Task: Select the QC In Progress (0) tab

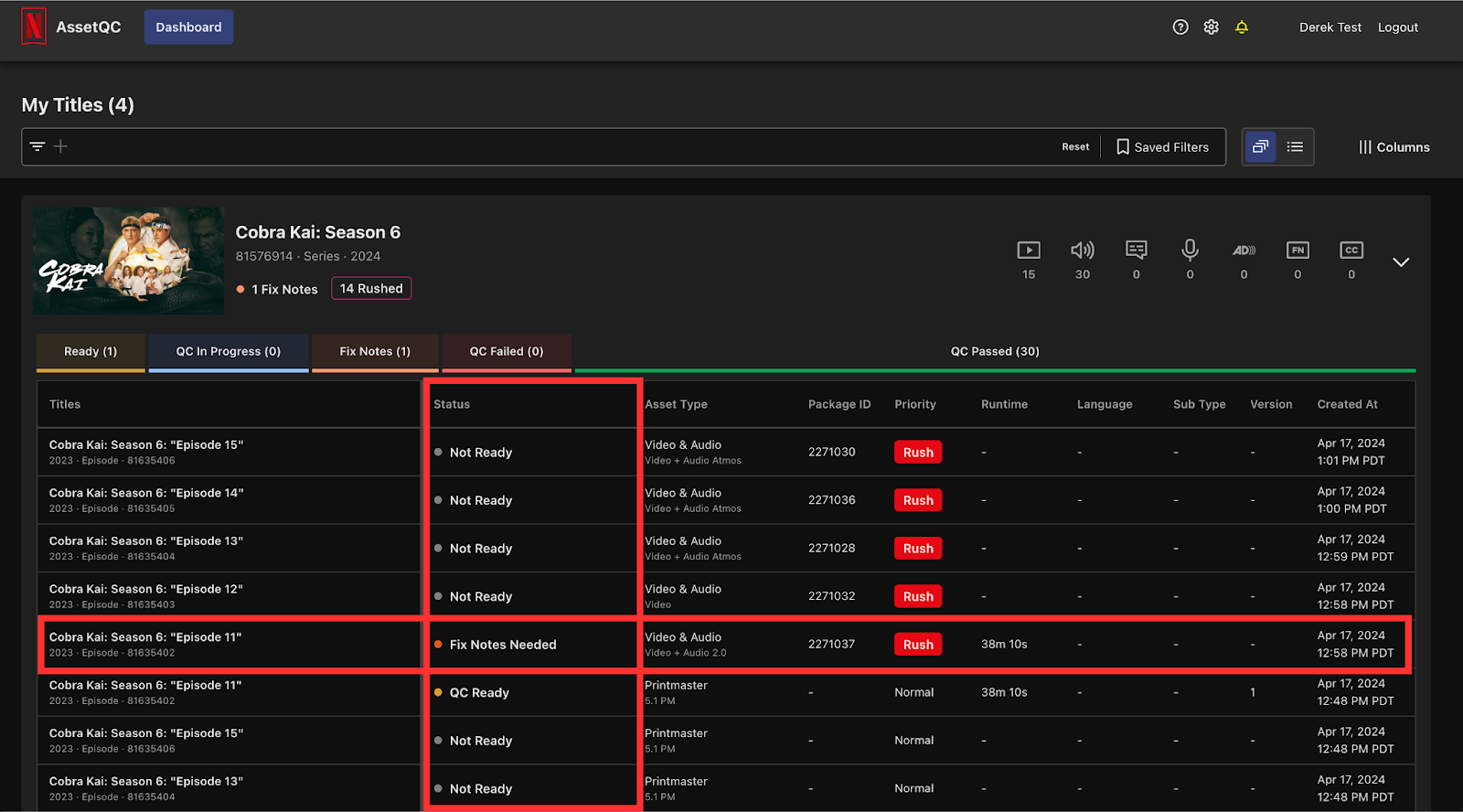Action: click(229, 352)
